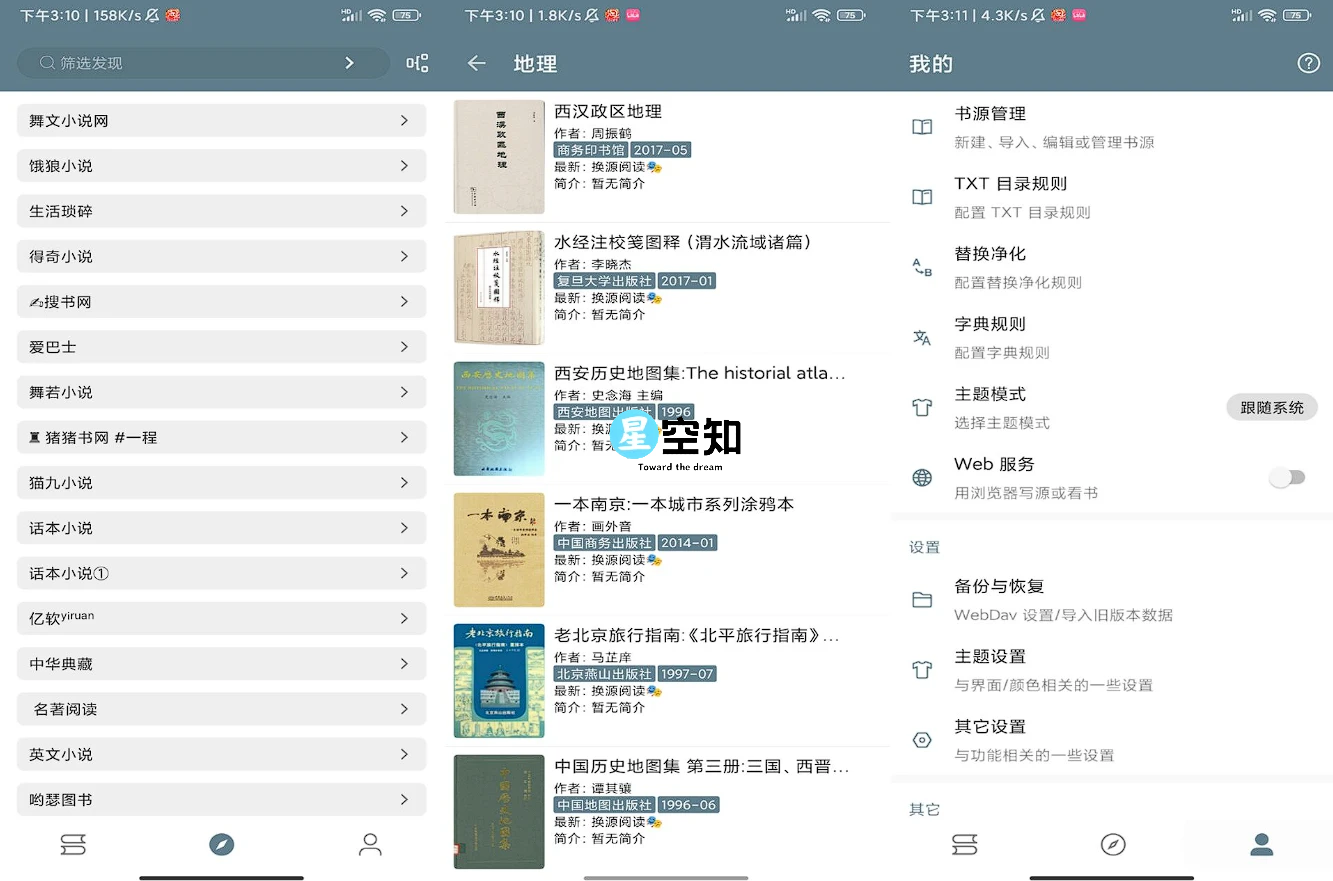1333x881 pixels.
Task: Toggle the Web 服务 switch
Action: [x=1287, y=477]
